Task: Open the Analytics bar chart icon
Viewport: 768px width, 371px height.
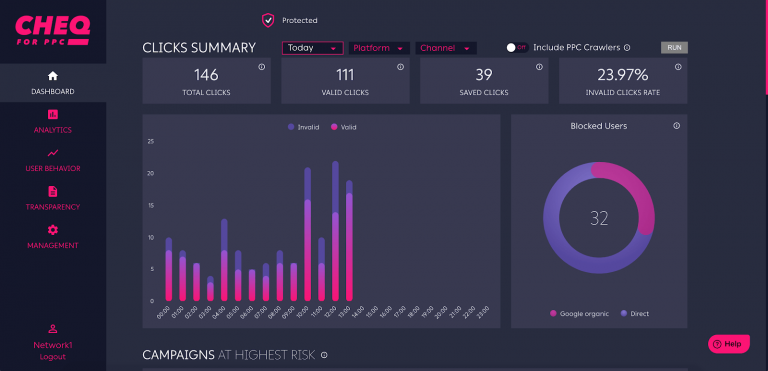Action: [x=53, y=114]
